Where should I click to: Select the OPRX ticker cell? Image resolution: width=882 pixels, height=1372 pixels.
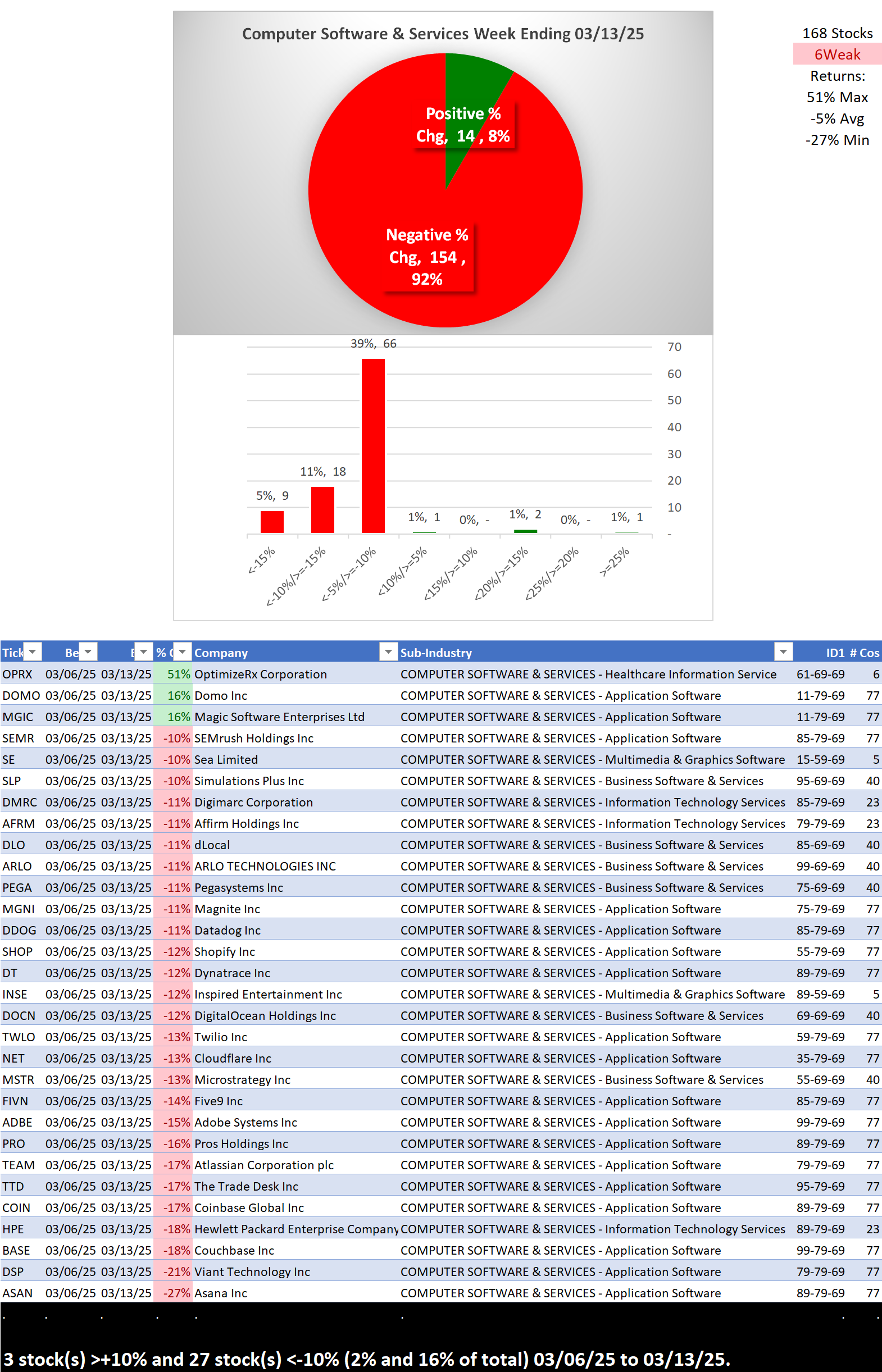click(x=21, y=674)
